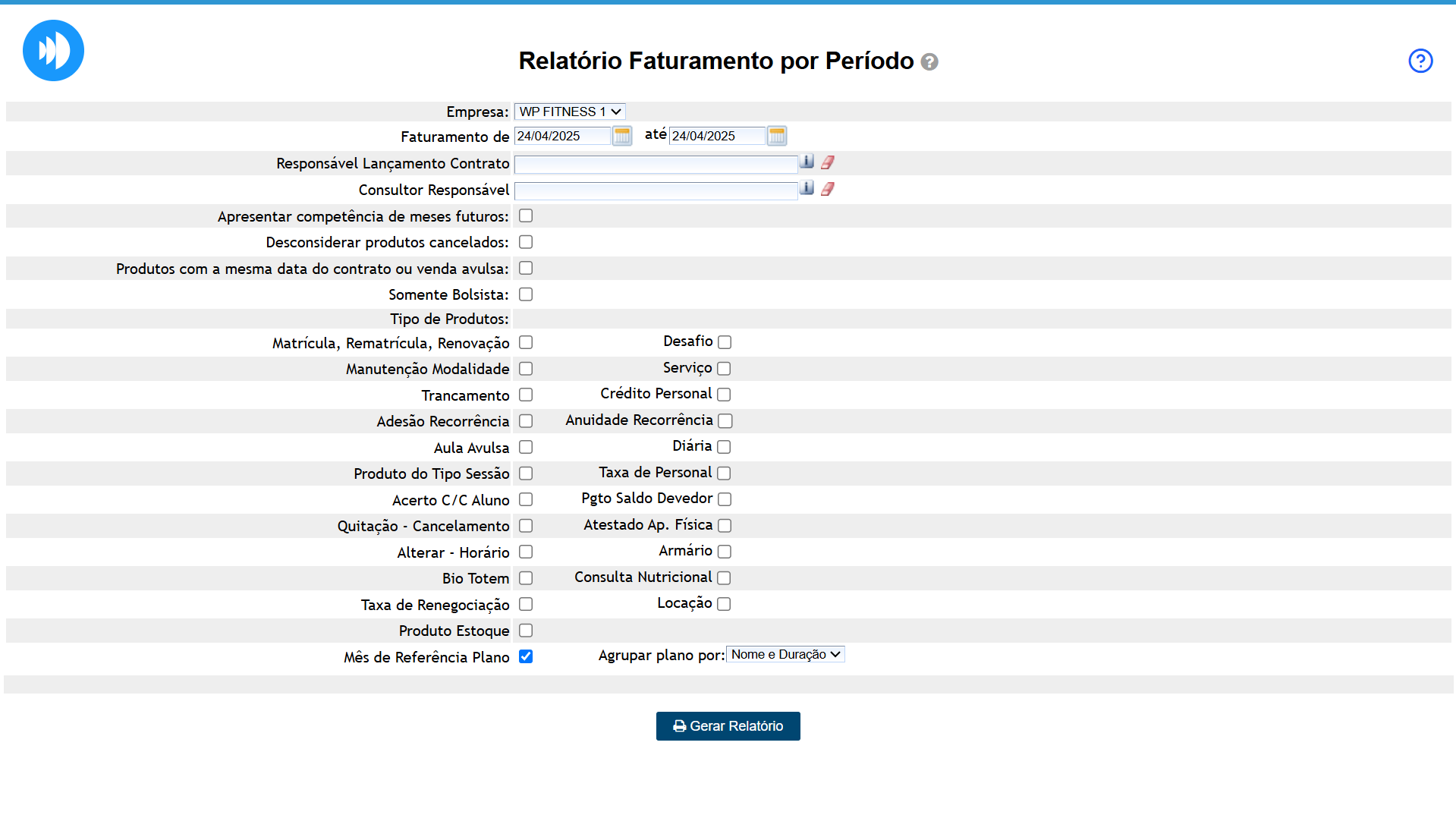Uncheck 'Mês de Referência Plano' checkbox
This screenshot has height=818, width=1456.
pyautogui.click(x=526, y=656)
